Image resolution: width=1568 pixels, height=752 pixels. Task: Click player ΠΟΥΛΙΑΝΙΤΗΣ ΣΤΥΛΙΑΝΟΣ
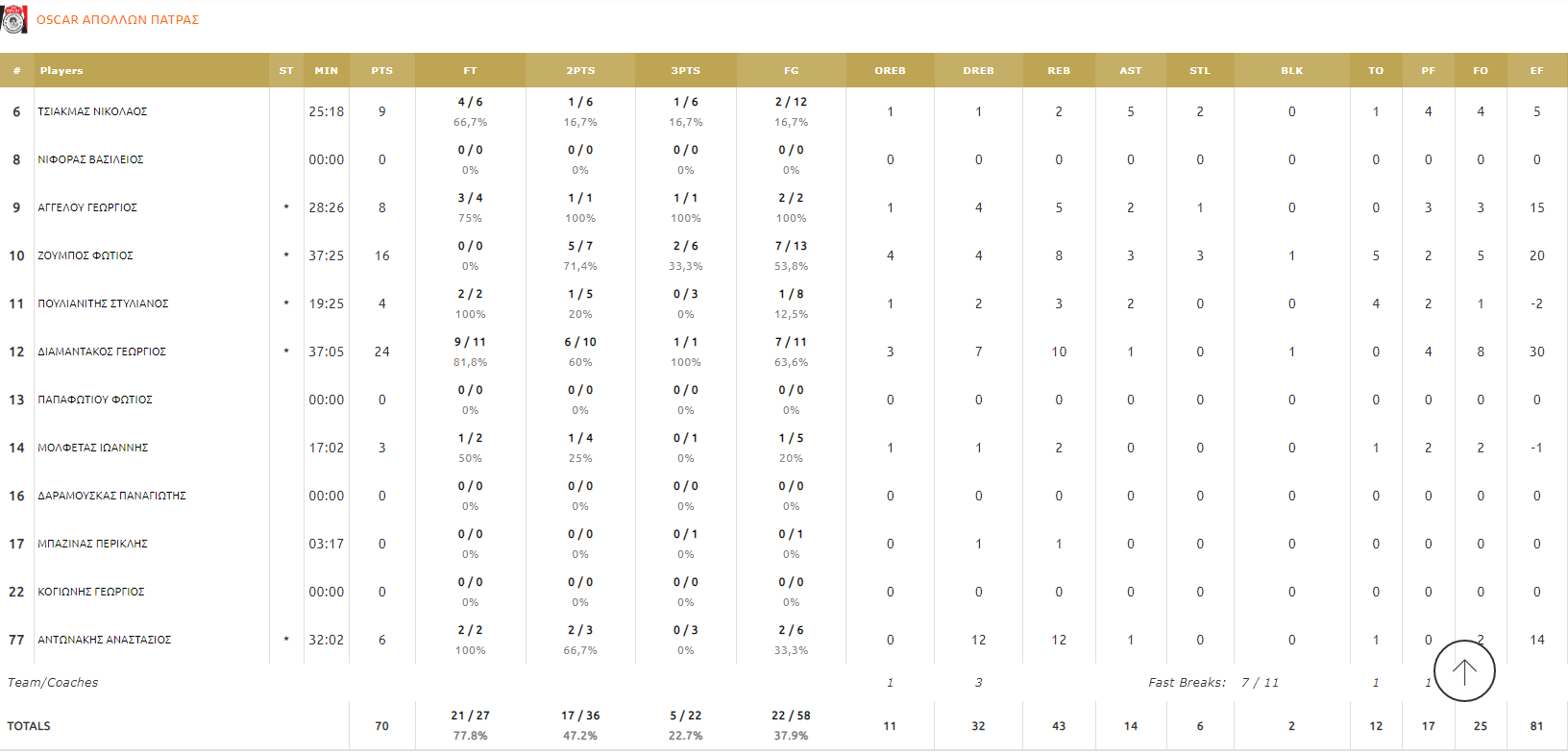pos(103,304)
